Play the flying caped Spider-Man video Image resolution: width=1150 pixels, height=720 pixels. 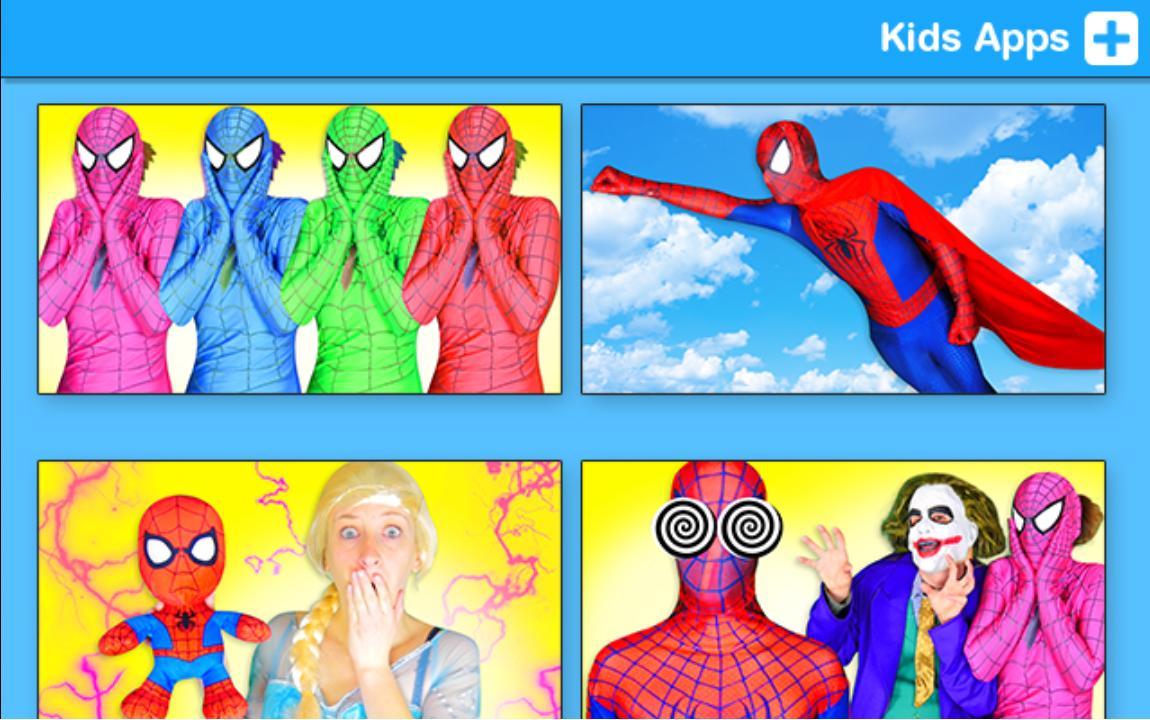(843, 249)
